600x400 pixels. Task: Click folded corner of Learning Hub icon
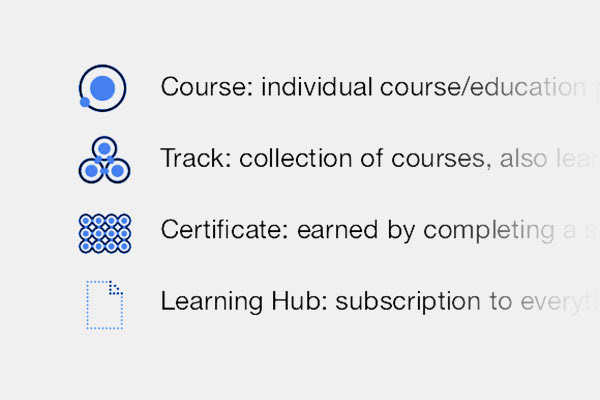117,287
